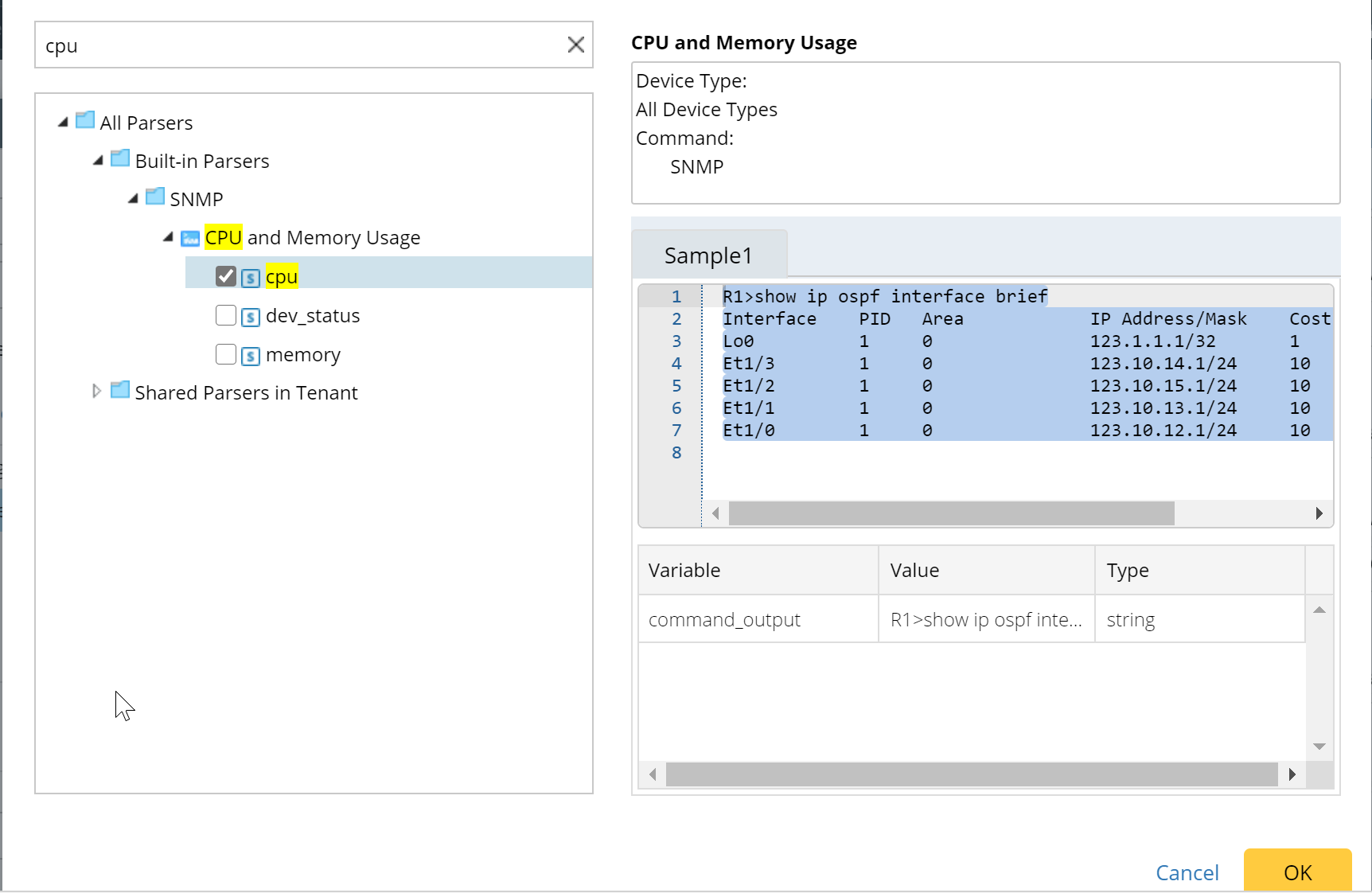Click the cpu variable S icon
1372x893 pixels.
[x=251, y=278]
